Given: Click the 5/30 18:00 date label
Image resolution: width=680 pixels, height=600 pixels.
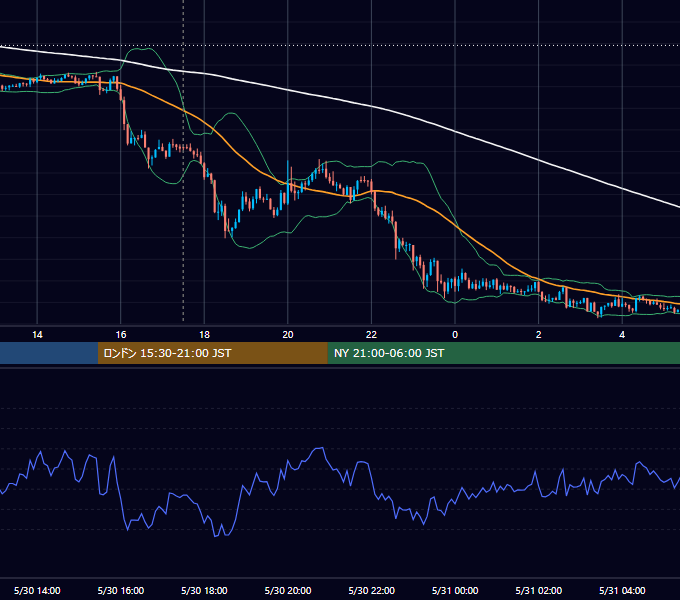Looking at the screenshot, I should (x=204, y=590).
